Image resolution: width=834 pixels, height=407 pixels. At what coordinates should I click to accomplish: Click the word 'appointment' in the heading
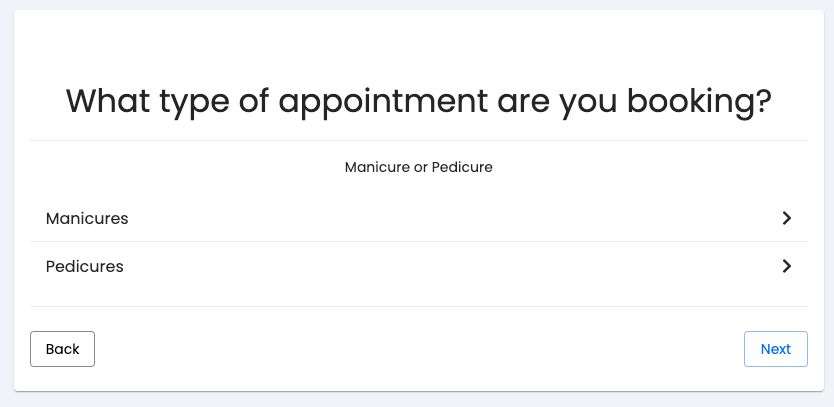coord(383,103)
